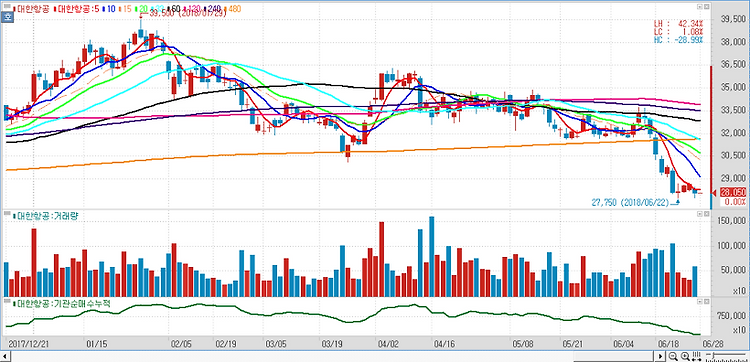The image size is (750, 362).
Task: Select the 대한항공:기관순매수누적 legend label
Action: point(63,303)
